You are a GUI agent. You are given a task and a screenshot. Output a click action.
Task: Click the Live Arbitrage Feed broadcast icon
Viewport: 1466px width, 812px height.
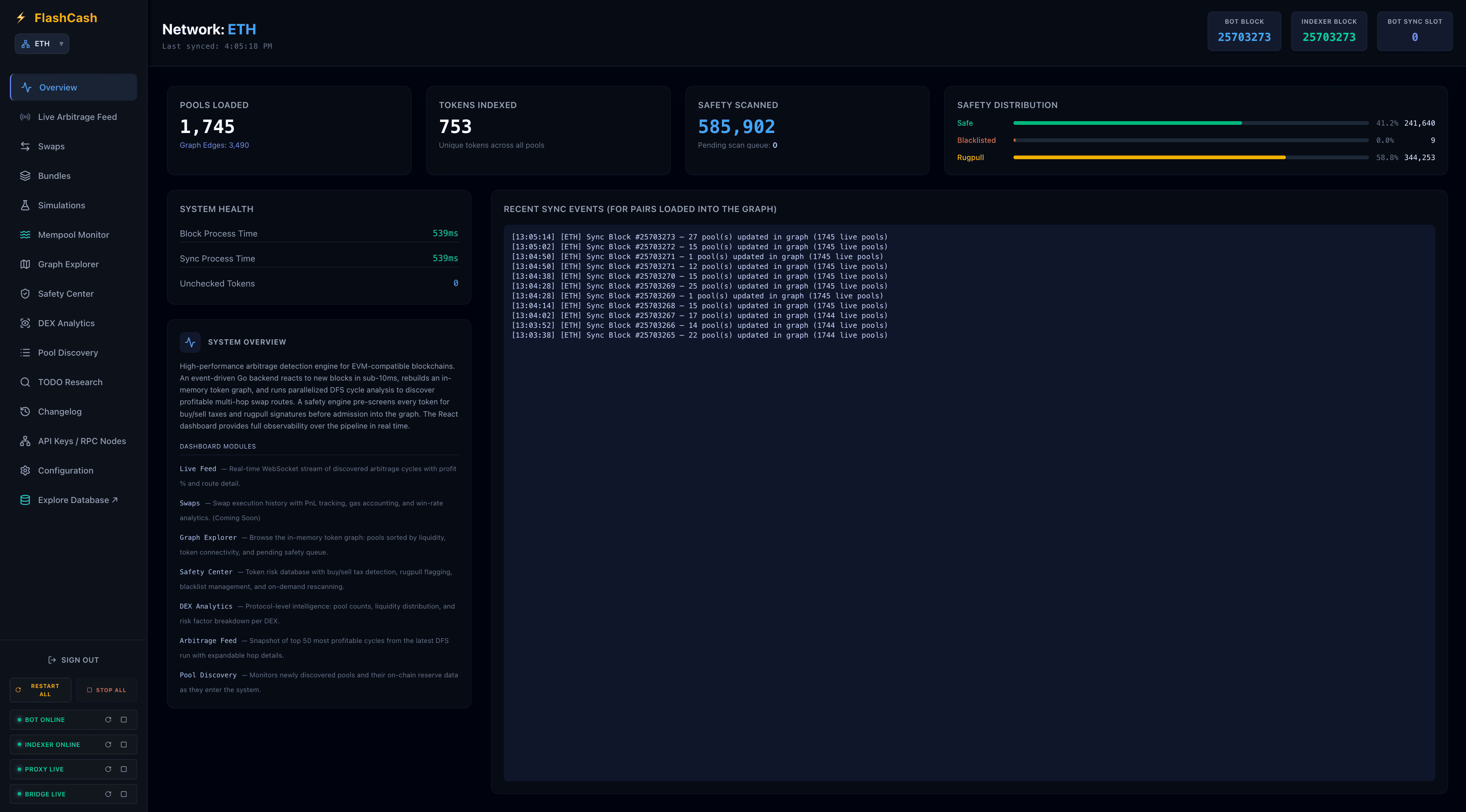point(25,117)
